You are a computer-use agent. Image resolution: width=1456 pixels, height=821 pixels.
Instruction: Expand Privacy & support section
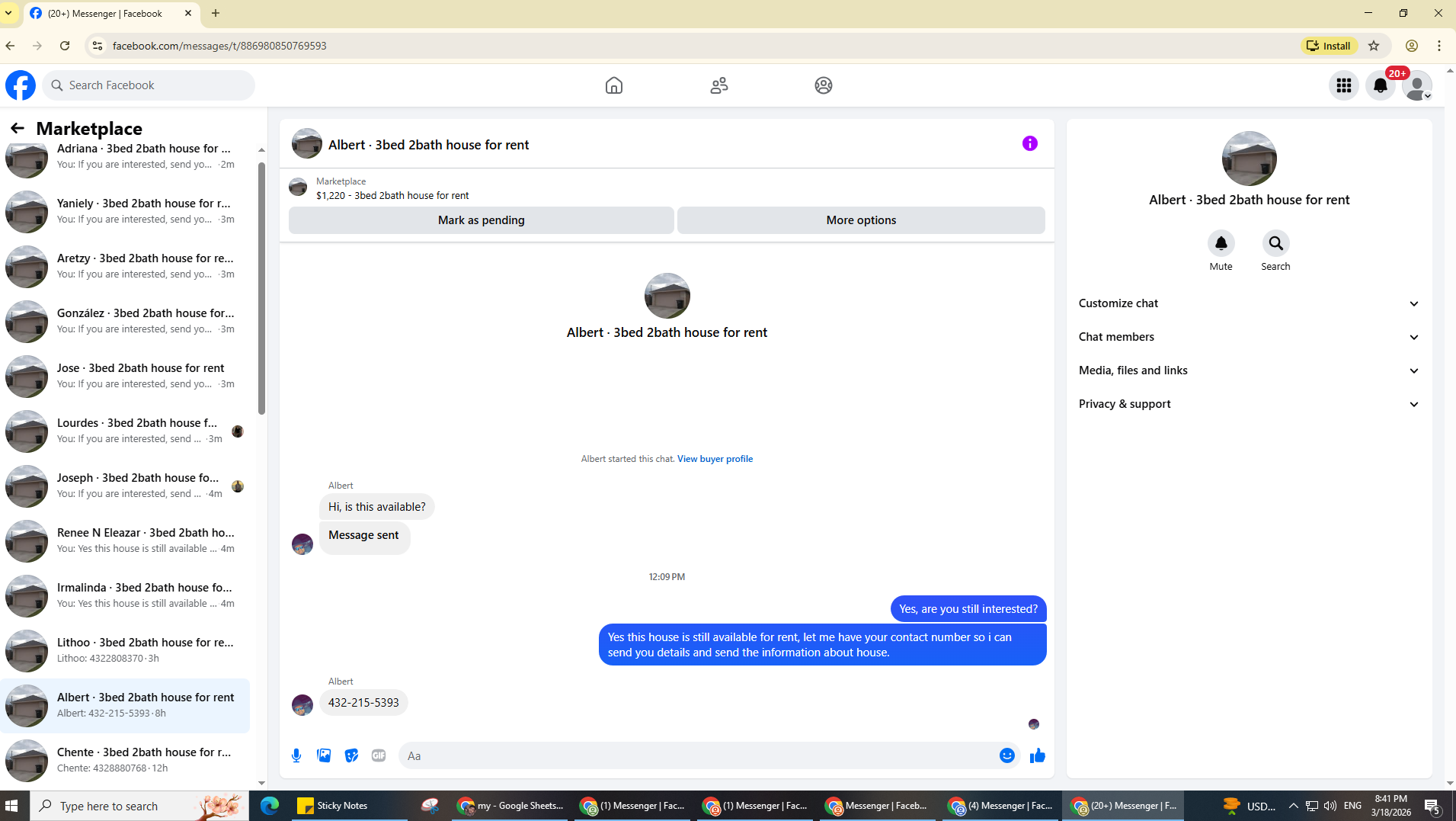[x=1249, y=404]
